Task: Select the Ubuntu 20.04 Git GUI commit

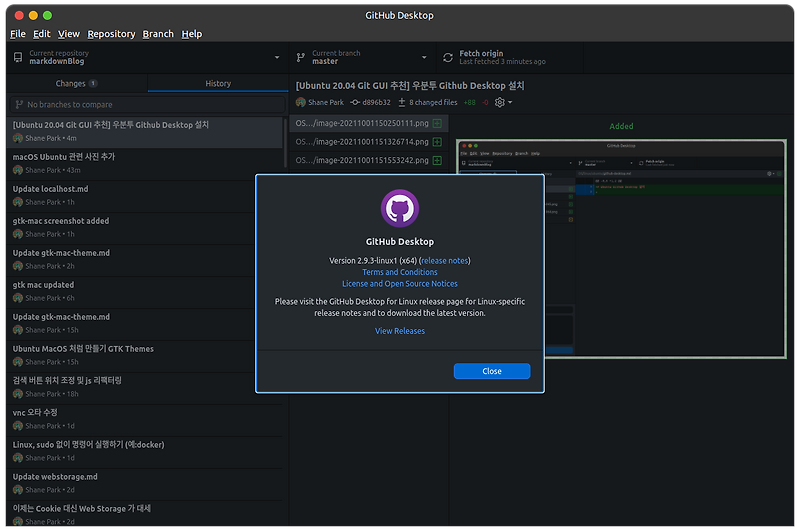Action: click(145, 132)
